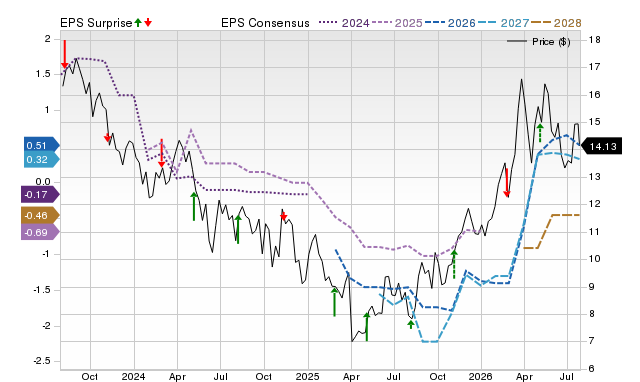The image size is (640, 382).
Task: Click the x-axis label '2024'
Action: coord(133,376)
